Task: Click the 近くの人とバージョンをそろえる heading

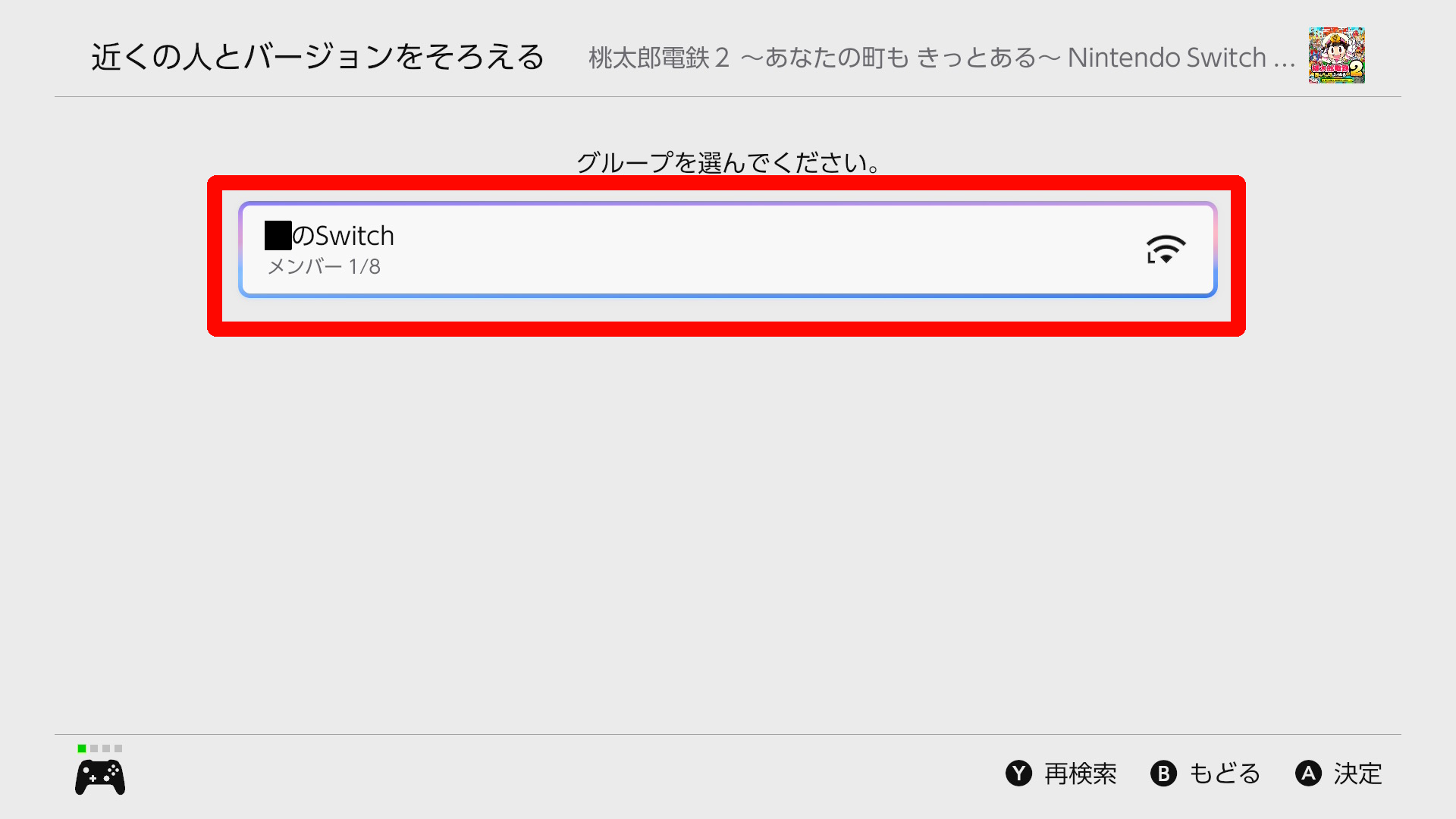Action: (x=318, y=57)
